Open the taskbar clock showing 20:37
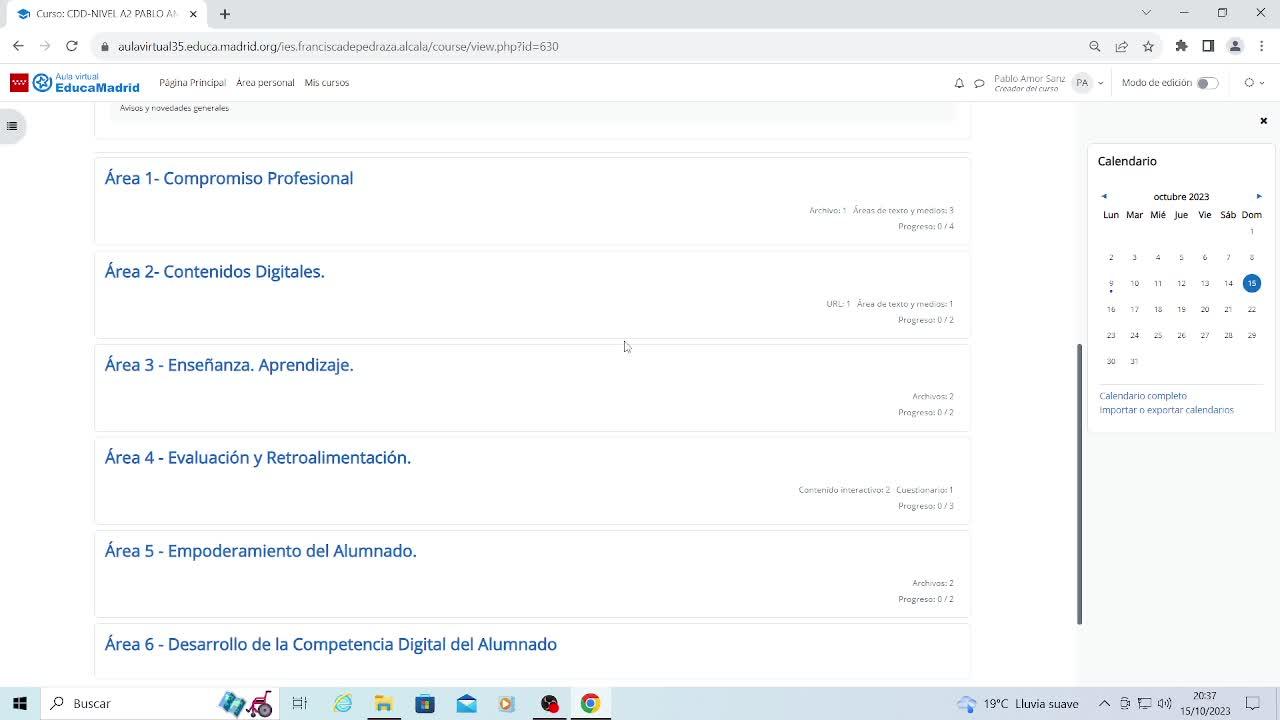 1205,703
